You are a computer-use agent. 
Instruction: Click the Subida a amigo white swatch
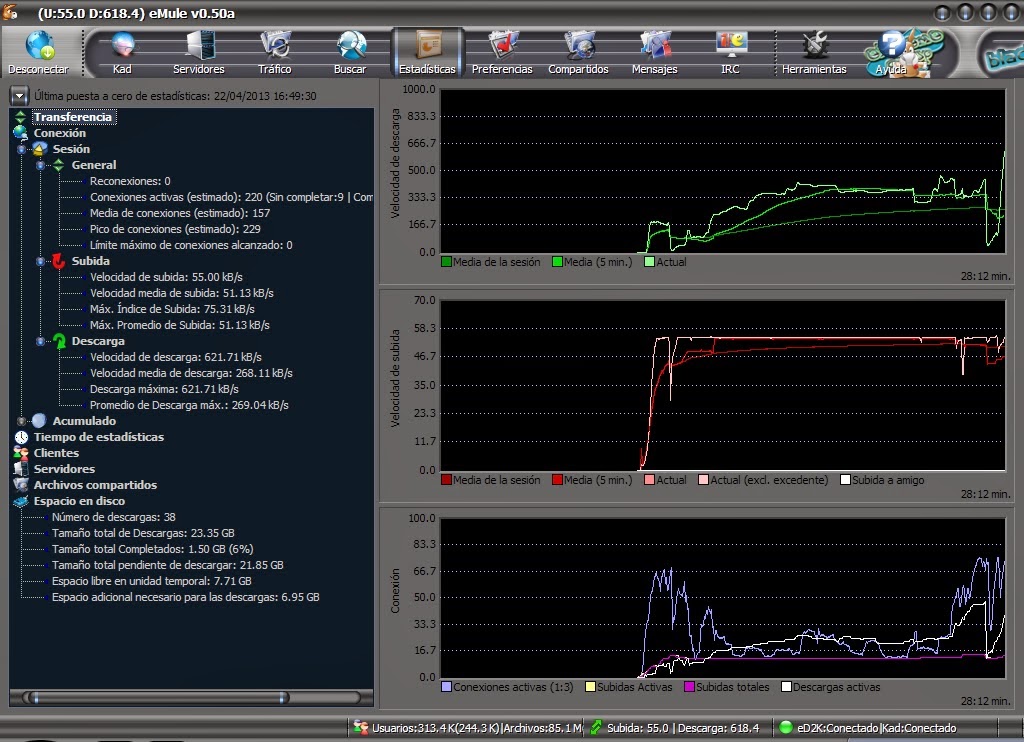click(x=845, y=480)
